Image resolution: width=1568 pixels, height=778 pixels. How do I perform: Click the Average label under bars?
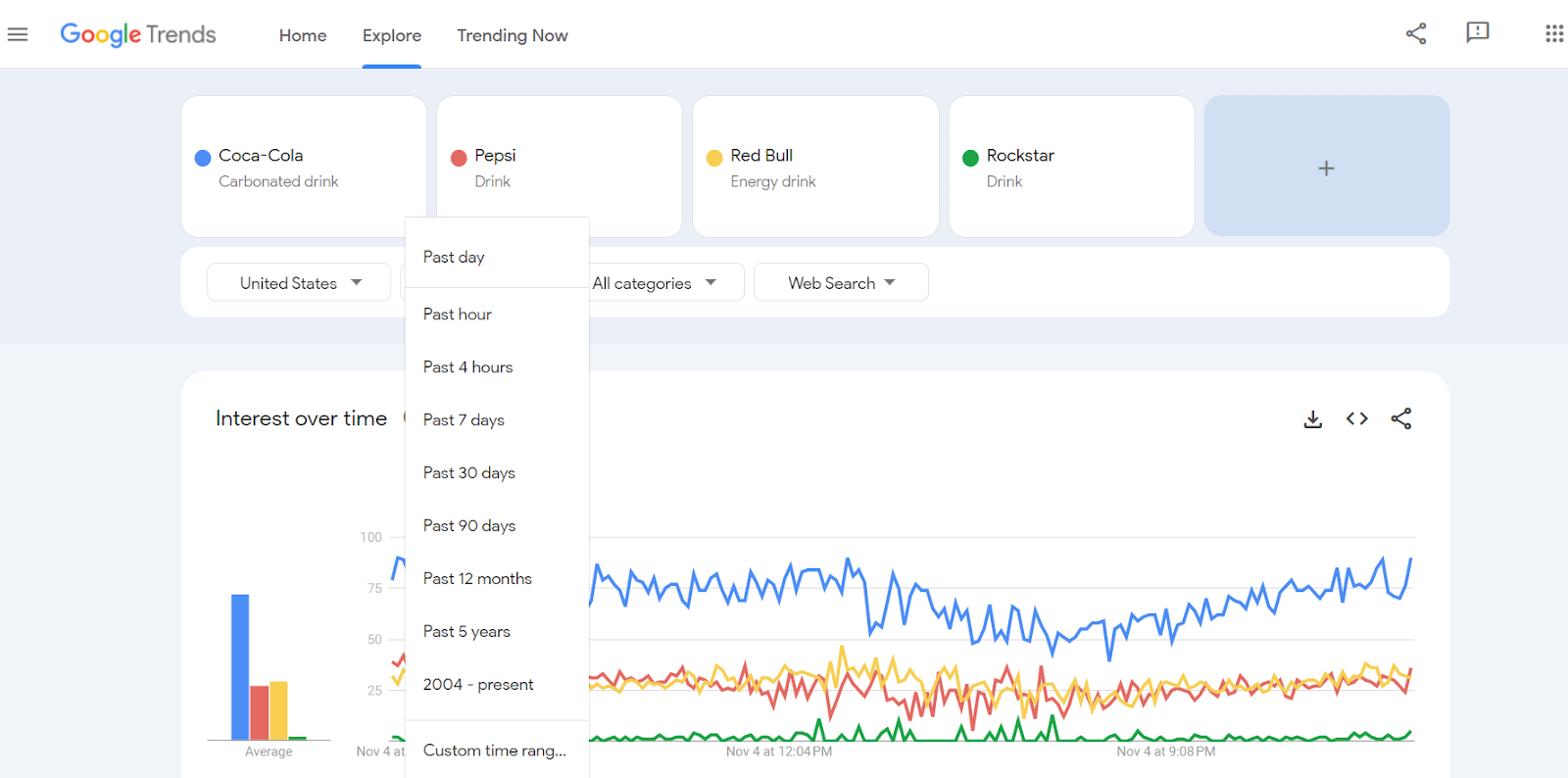pos(269,752)
